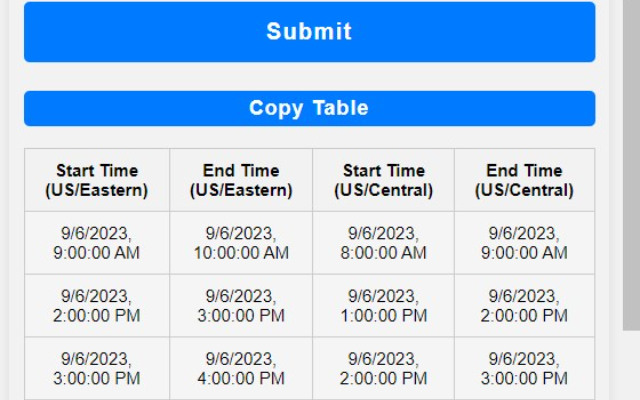This screenshot has height=400, width=640.
Task: Select the Start Time (US/Central) column header
Action: tap(384, 180)
